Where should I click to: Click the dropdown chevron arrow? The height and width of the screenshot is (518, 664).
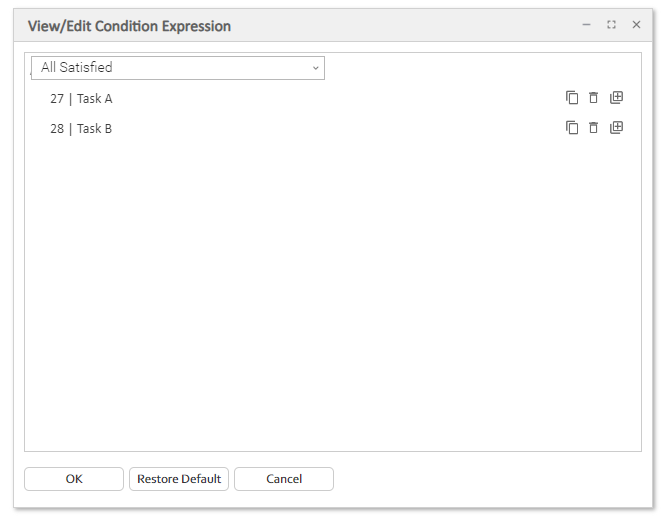[316, 68]
